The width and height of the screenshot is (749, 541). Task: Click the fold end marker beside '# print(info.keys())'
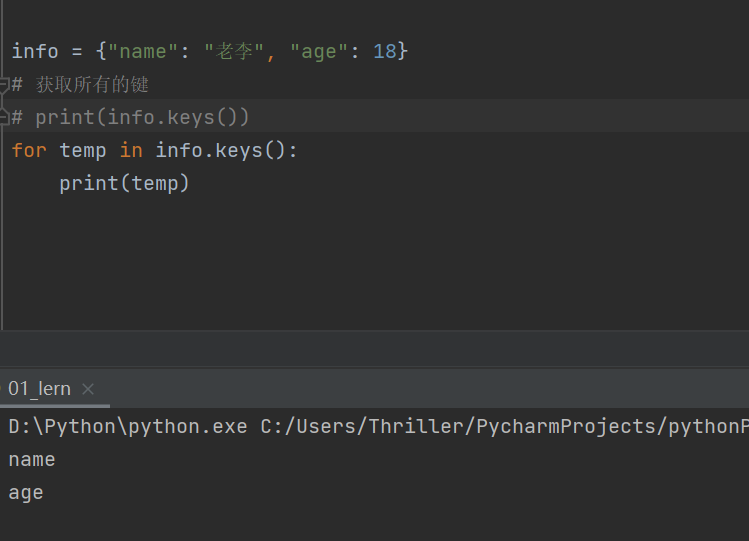click(4, 117)
